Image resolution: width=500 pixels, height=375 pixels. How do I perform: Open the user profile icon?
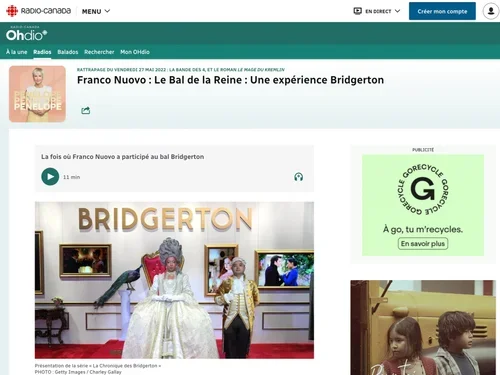[491, 11]
